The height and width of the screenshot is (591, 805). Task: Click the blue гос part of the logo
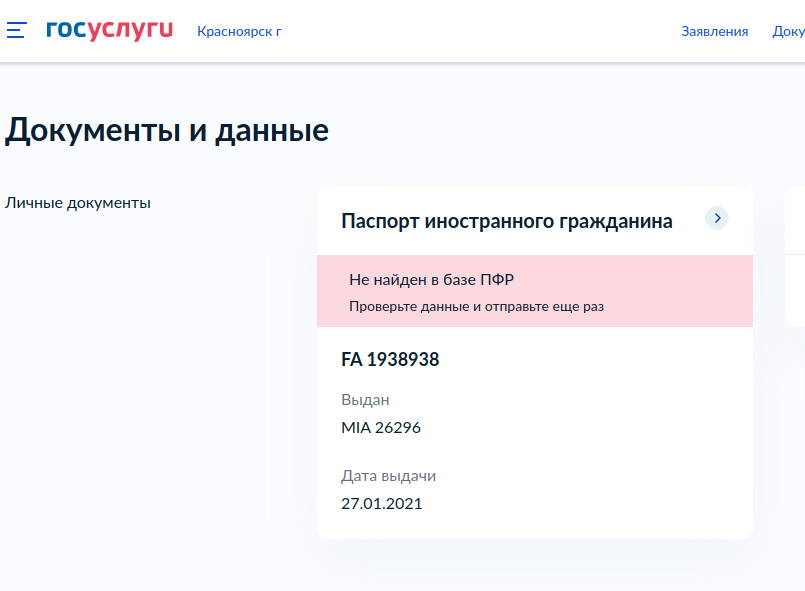[x=66, y=30]
